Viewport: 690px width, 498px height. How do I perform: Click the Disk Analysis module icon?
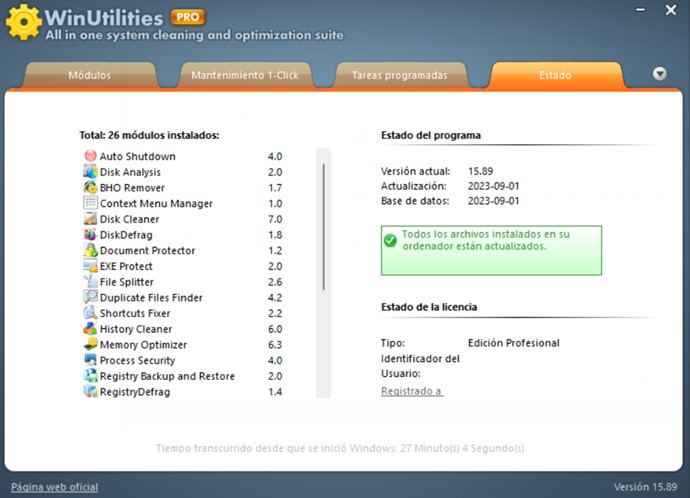click(x=90, y=172)
